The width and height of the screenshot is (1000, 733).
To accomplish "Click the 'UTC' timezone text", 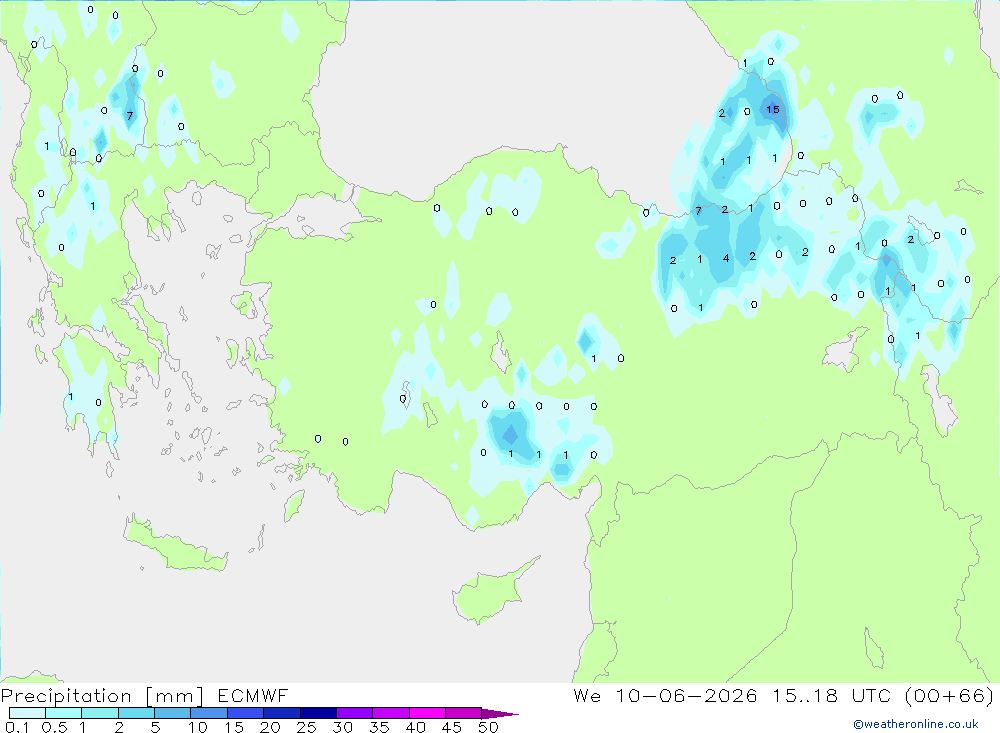I will tap(874, 695).
